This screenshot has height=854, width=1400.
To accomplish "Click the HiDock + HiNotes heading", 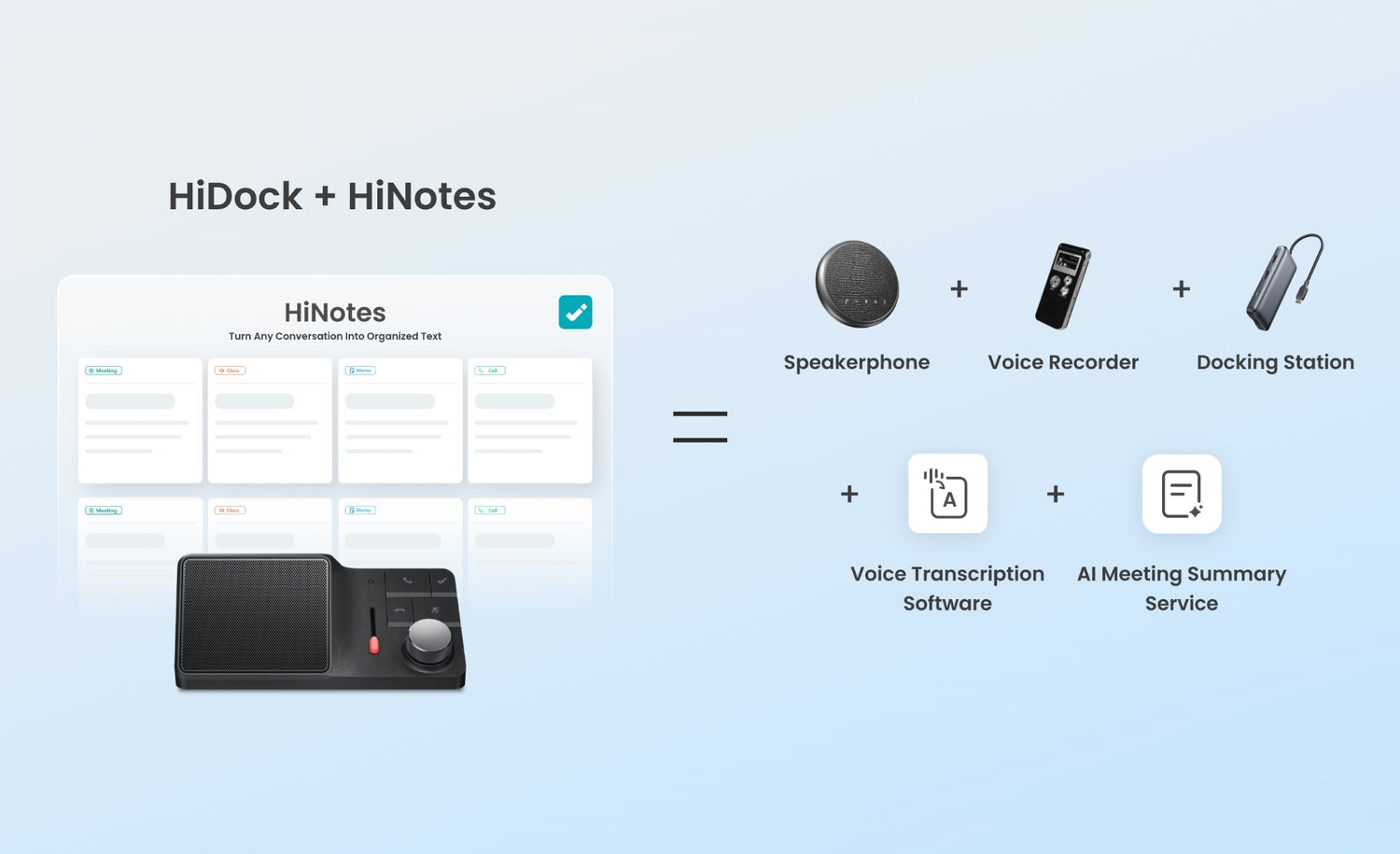I will point(332,195).
